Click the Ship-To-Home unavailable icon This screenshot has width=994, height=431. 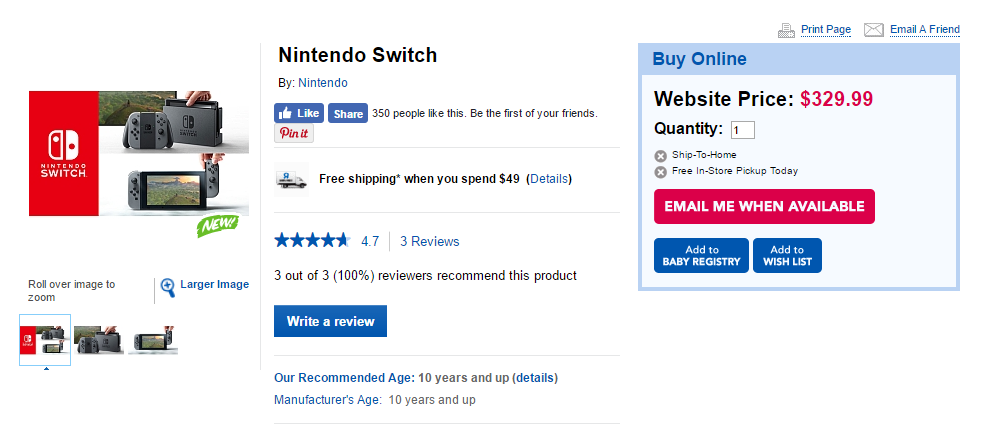click(660, 156)
